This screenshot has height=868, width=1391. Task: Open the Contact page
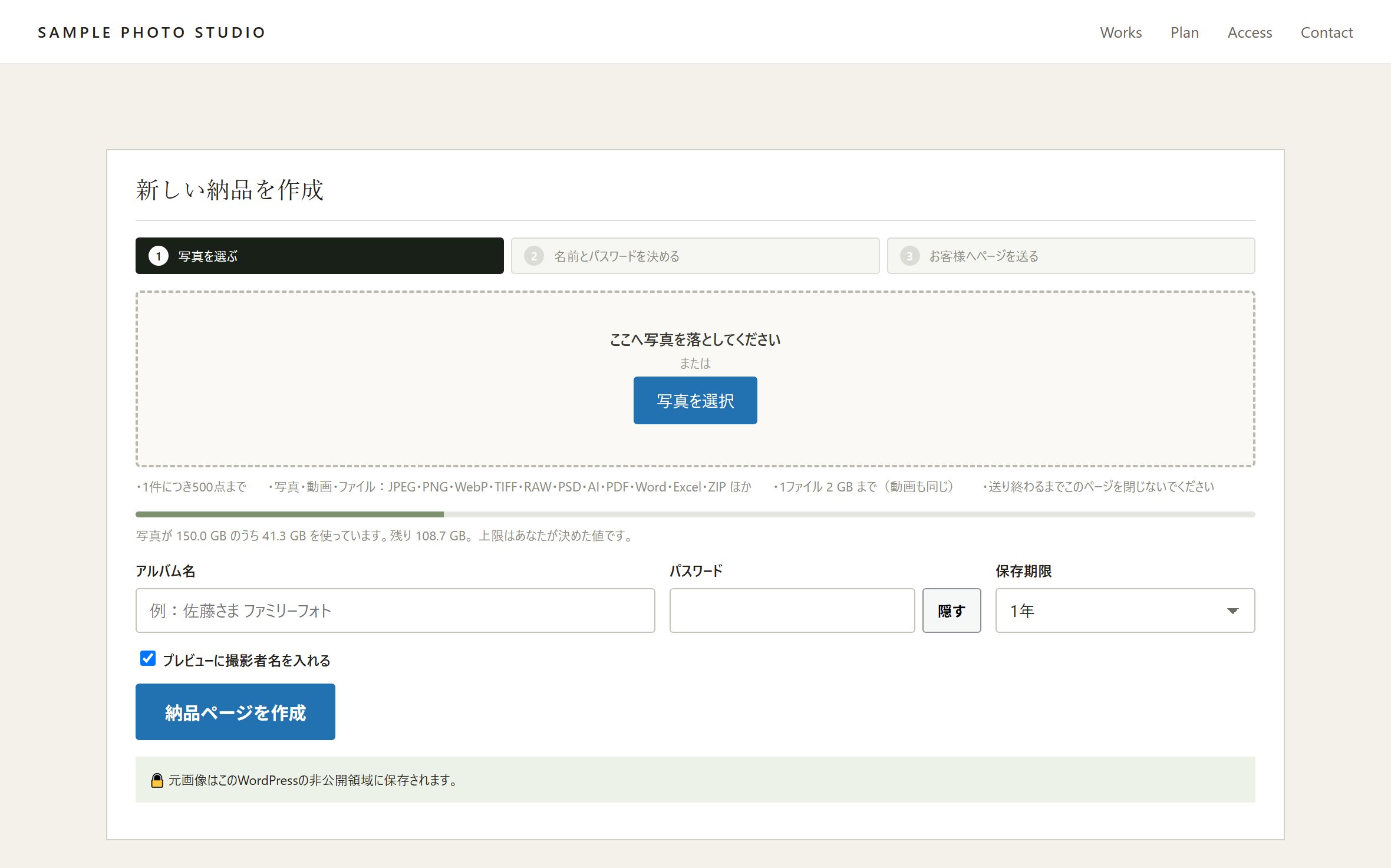[x=1326, y=32]
